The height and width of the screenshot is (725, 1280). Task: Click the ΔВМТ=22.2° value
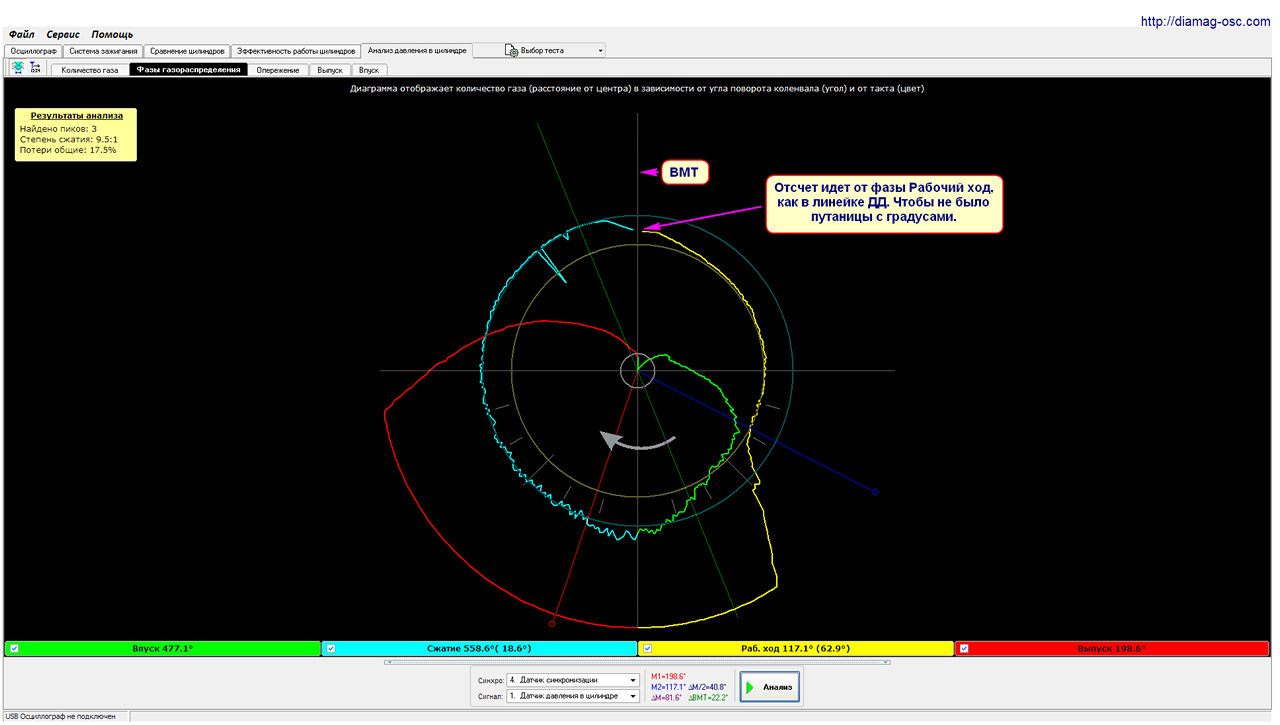709,697
